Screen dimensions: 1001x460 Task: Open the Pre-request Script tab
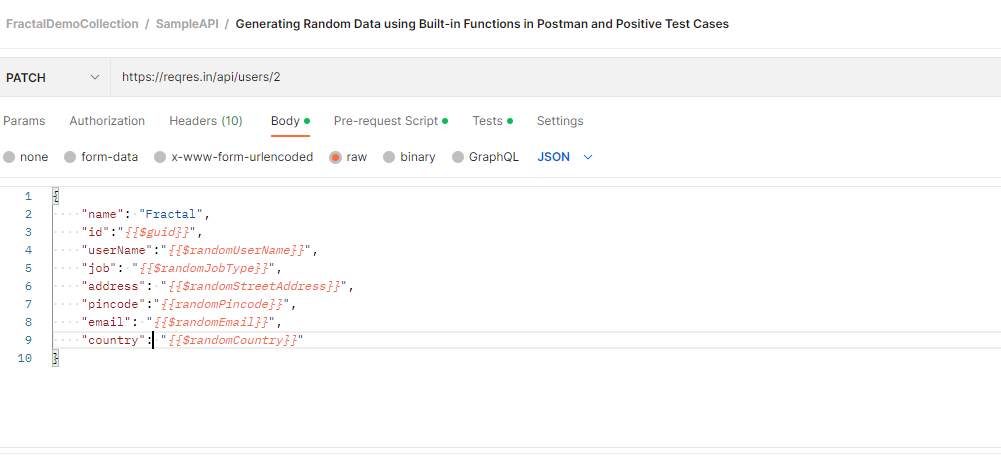386,121
